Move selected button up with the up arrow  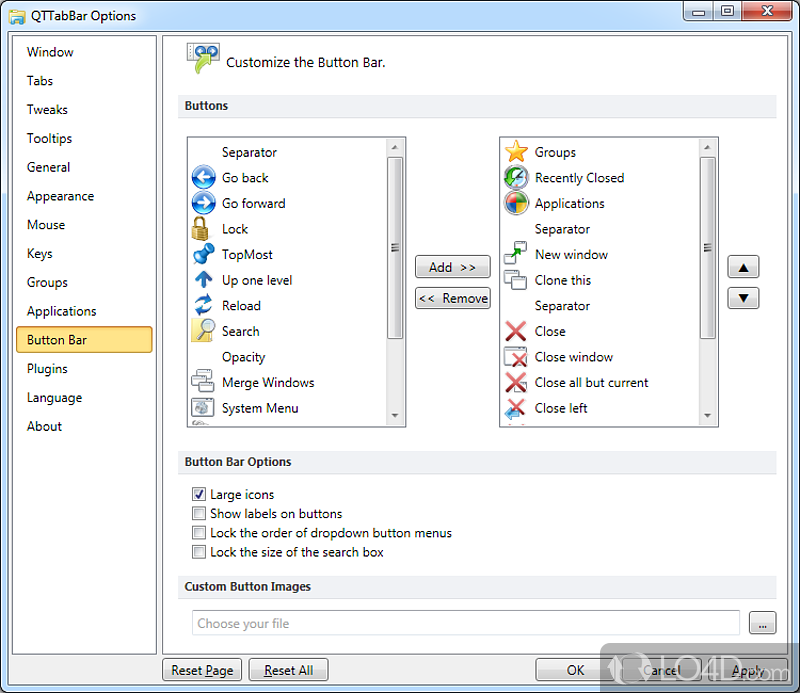743,267
